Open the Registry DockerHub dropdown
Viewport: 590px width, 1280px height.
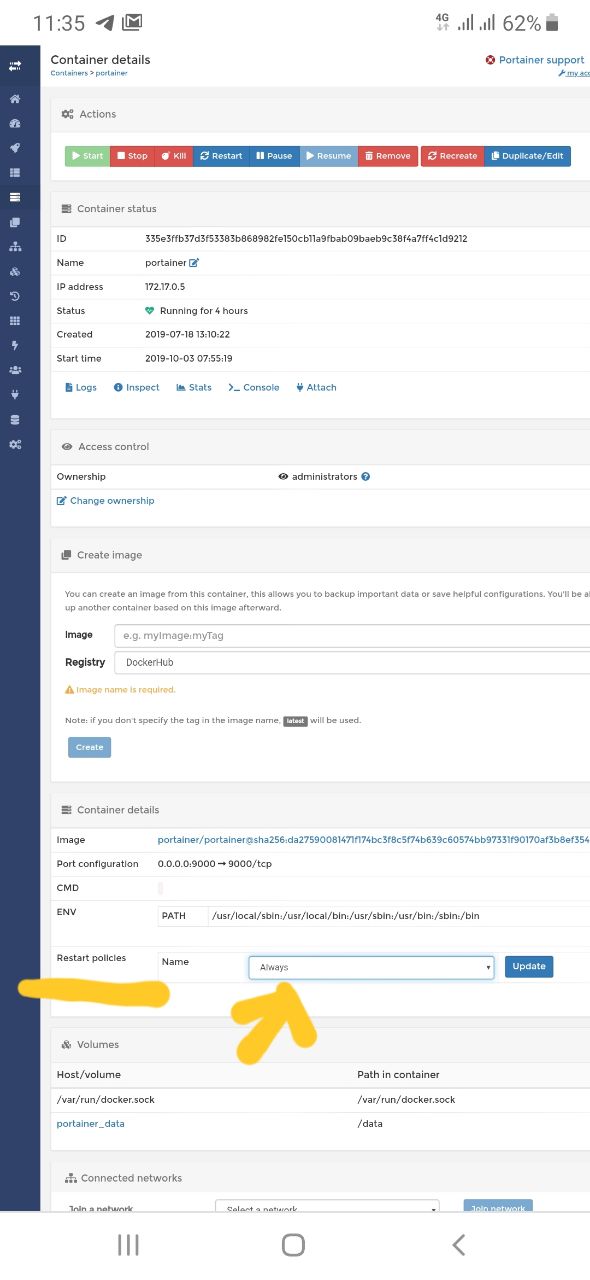(352, 663)
